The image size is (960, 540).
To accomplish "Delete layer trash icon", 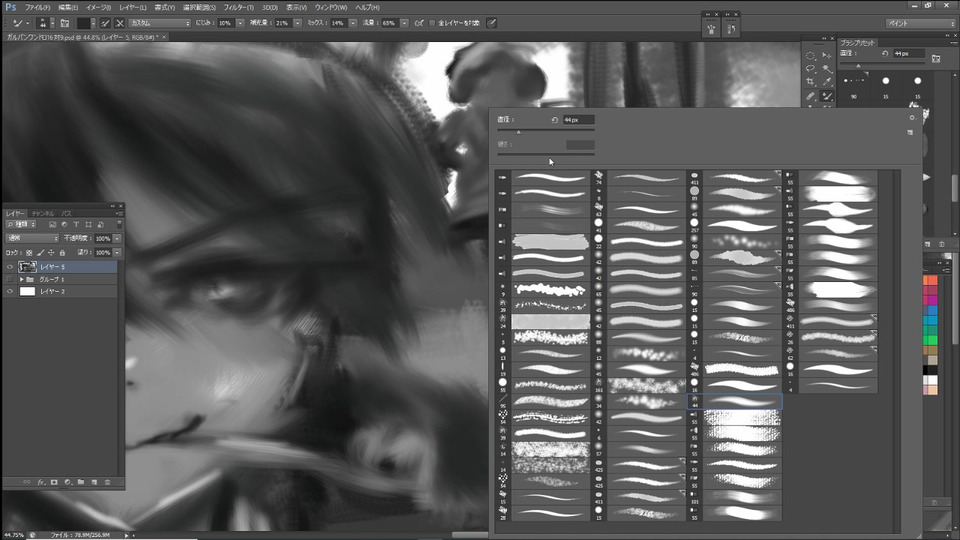I will [x=107, y=482].
